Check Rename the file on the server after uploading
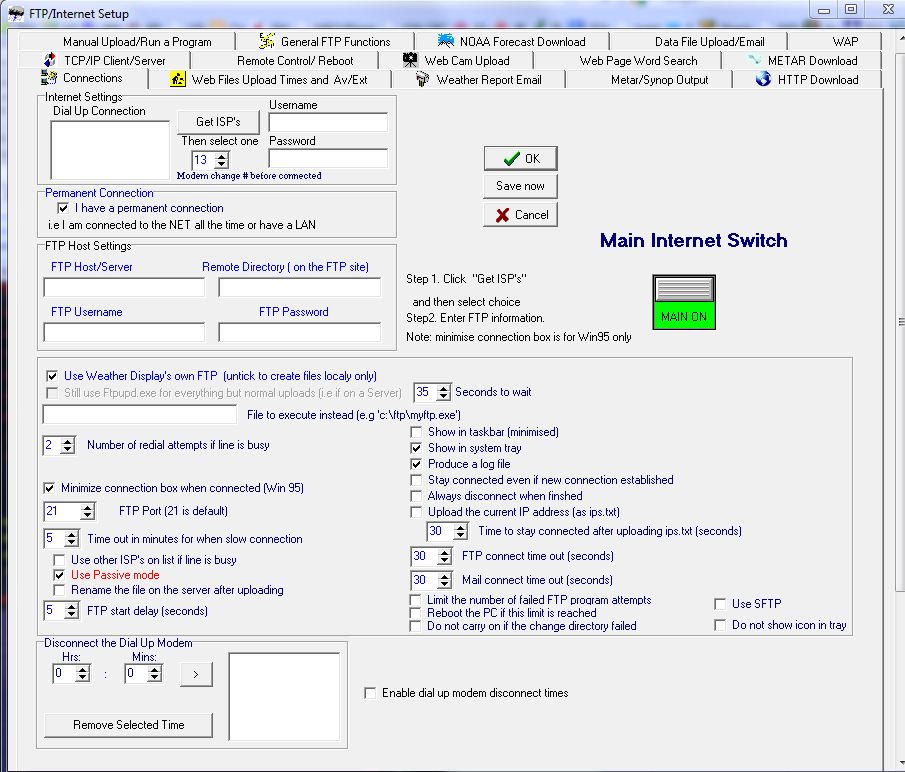The height and width of the screenshot is (772, 905). pyautogui.click(x=59, y=590)
